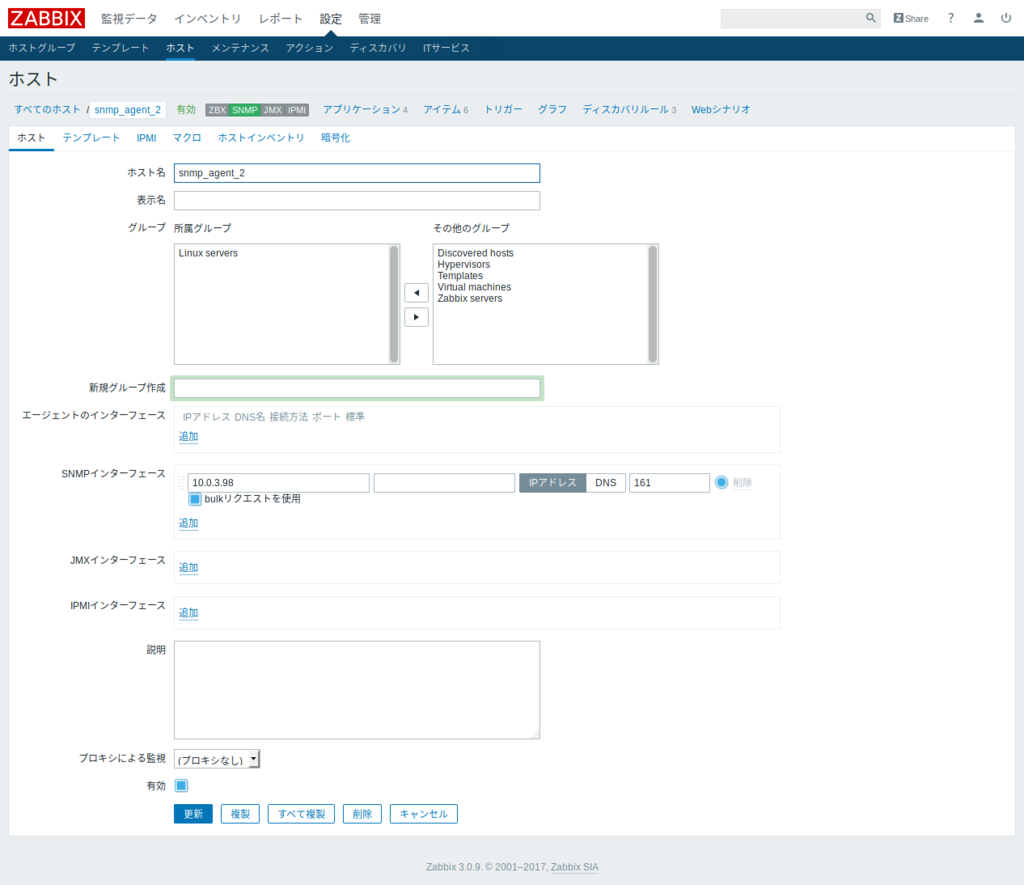Open アプリケーション link

tap(362, 110)
